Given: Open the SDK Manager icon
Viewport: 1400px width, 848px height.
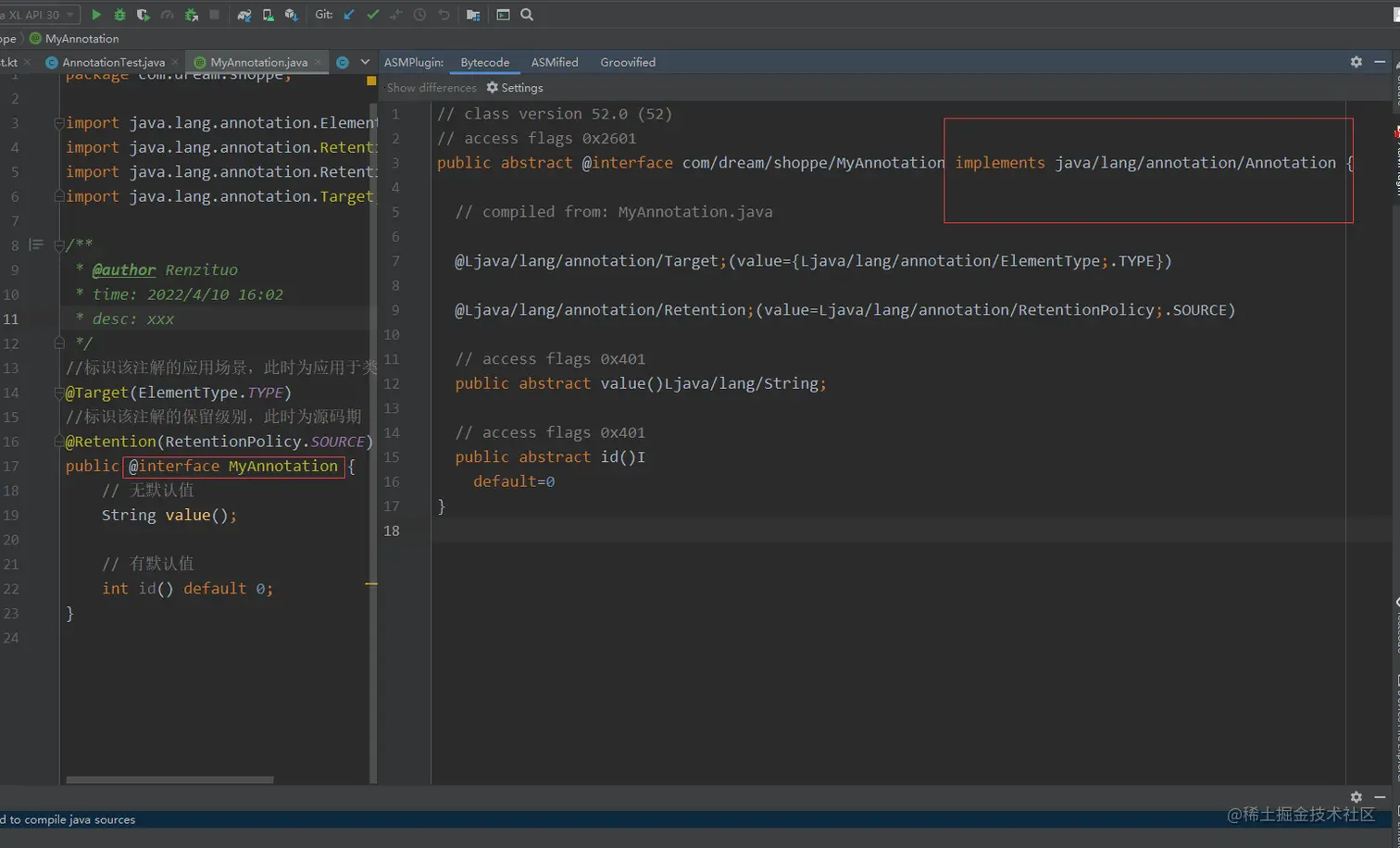Looking at the screenshot, I should tap(291, 15).
